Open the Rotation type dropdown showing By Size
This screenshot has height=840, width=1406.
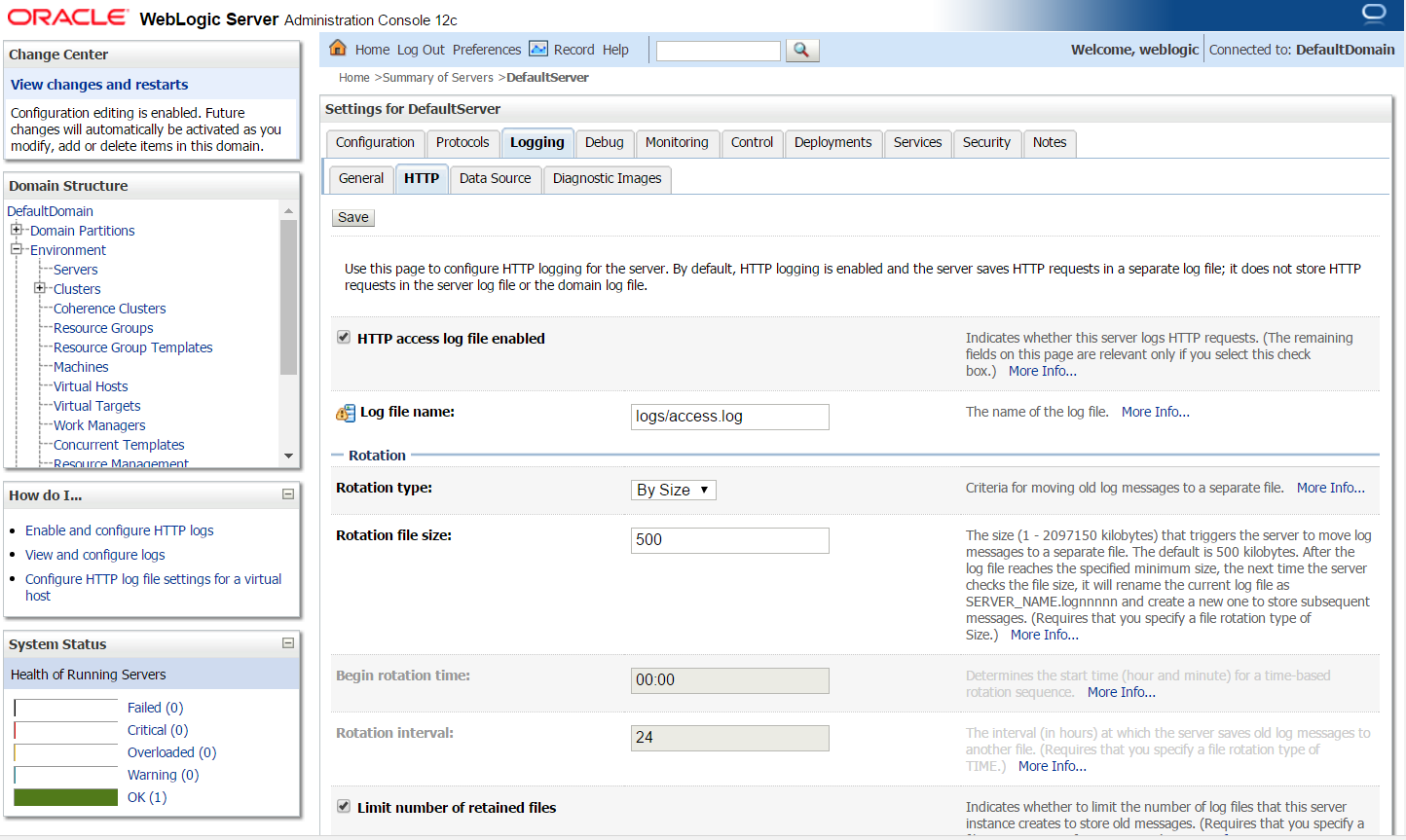(673, 490)
